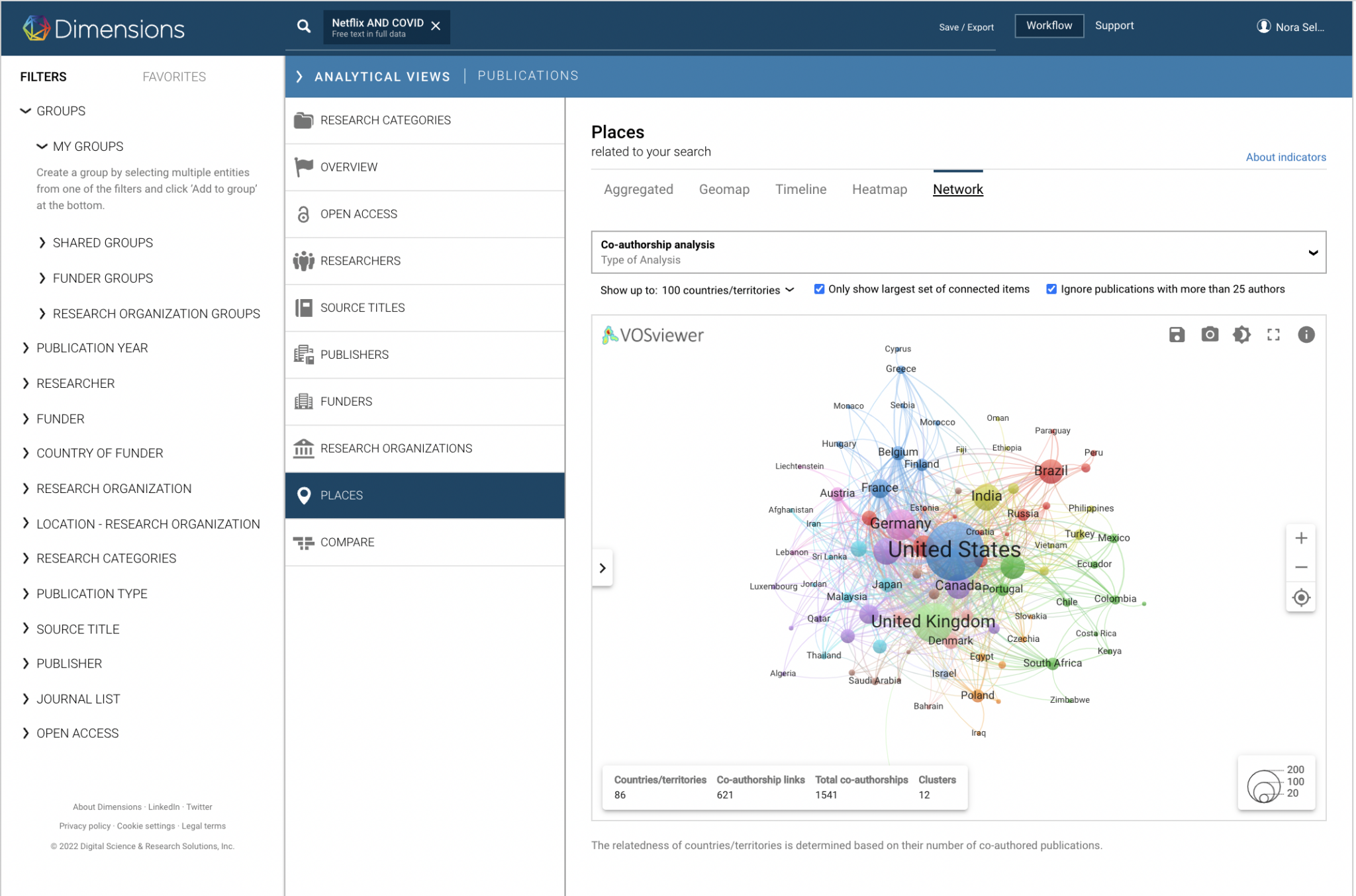Screen dimensions: 1356x896
Task: Open the Researchers analytical view
Action: tap(360, 261)
